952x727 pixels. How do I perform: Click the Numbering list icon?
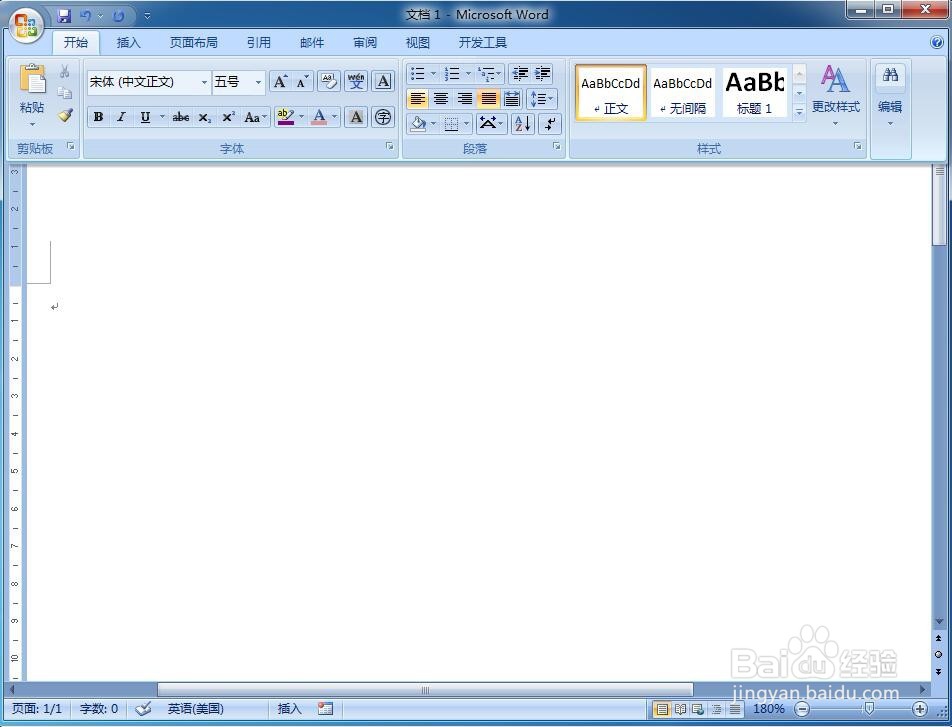(452, 74)
